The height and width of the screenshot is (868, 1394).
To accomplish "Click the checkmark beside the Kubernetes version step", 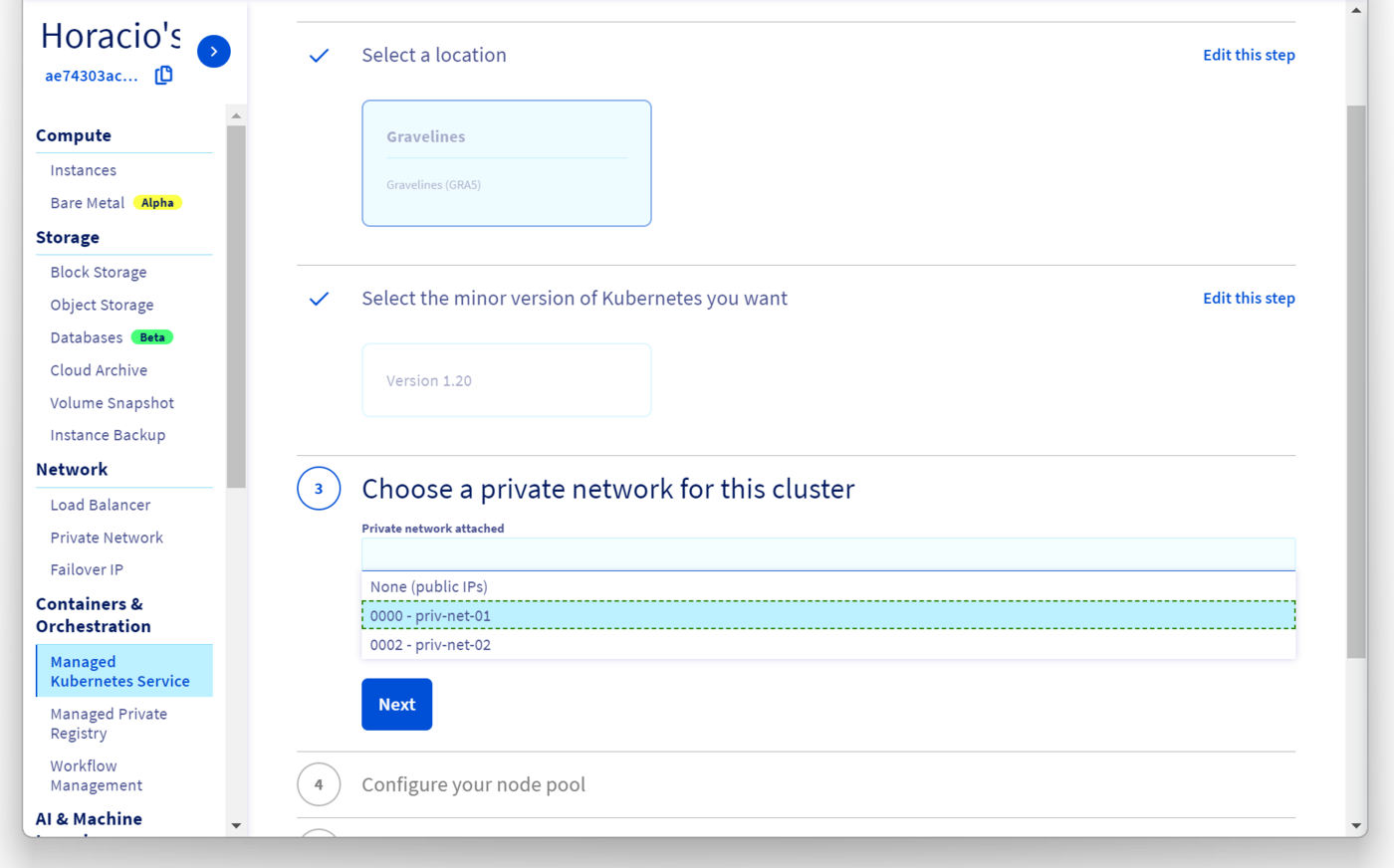I will point(319,298).
